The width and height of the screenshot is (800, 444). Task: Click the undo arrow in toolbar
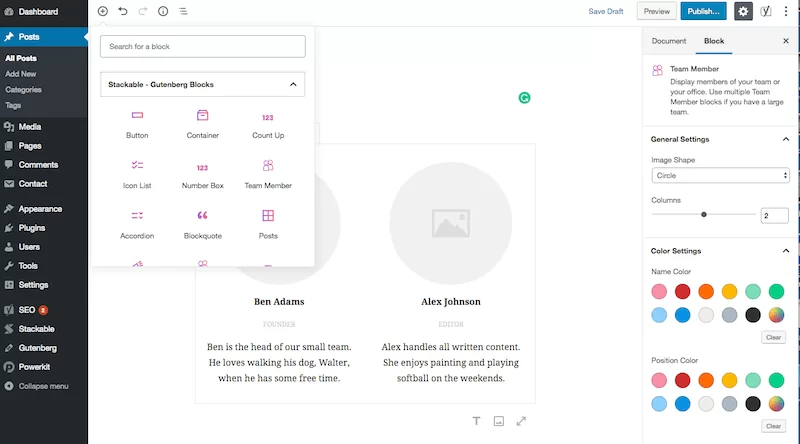pyautogui.click(x=123, y=11)
